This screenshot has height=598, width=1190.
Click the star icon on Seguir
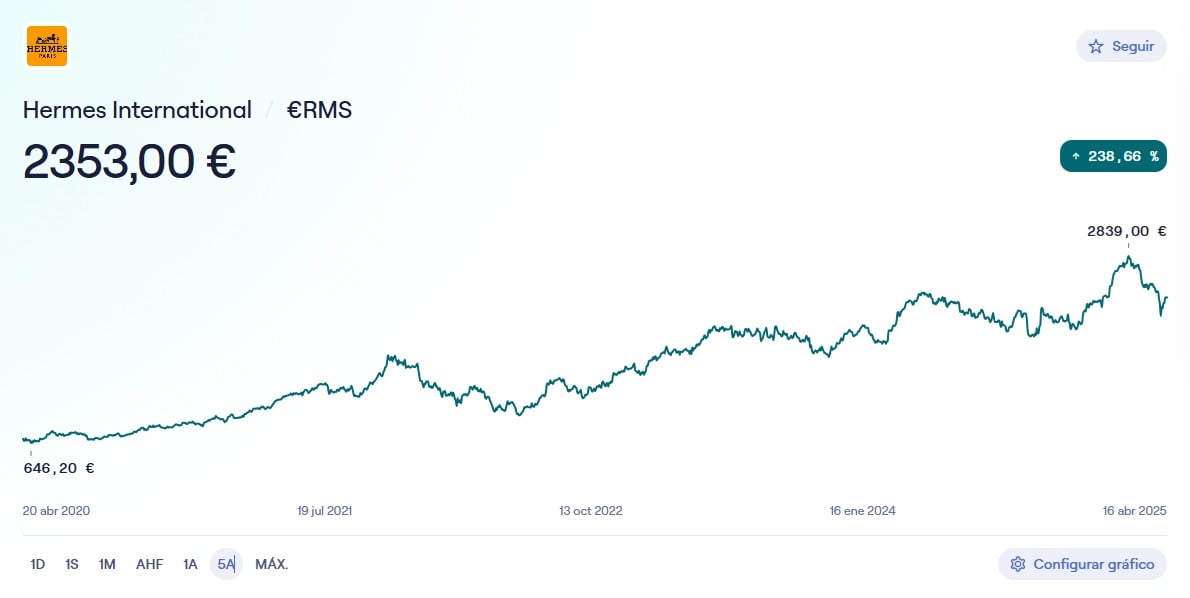click(x=1096, y=46)
